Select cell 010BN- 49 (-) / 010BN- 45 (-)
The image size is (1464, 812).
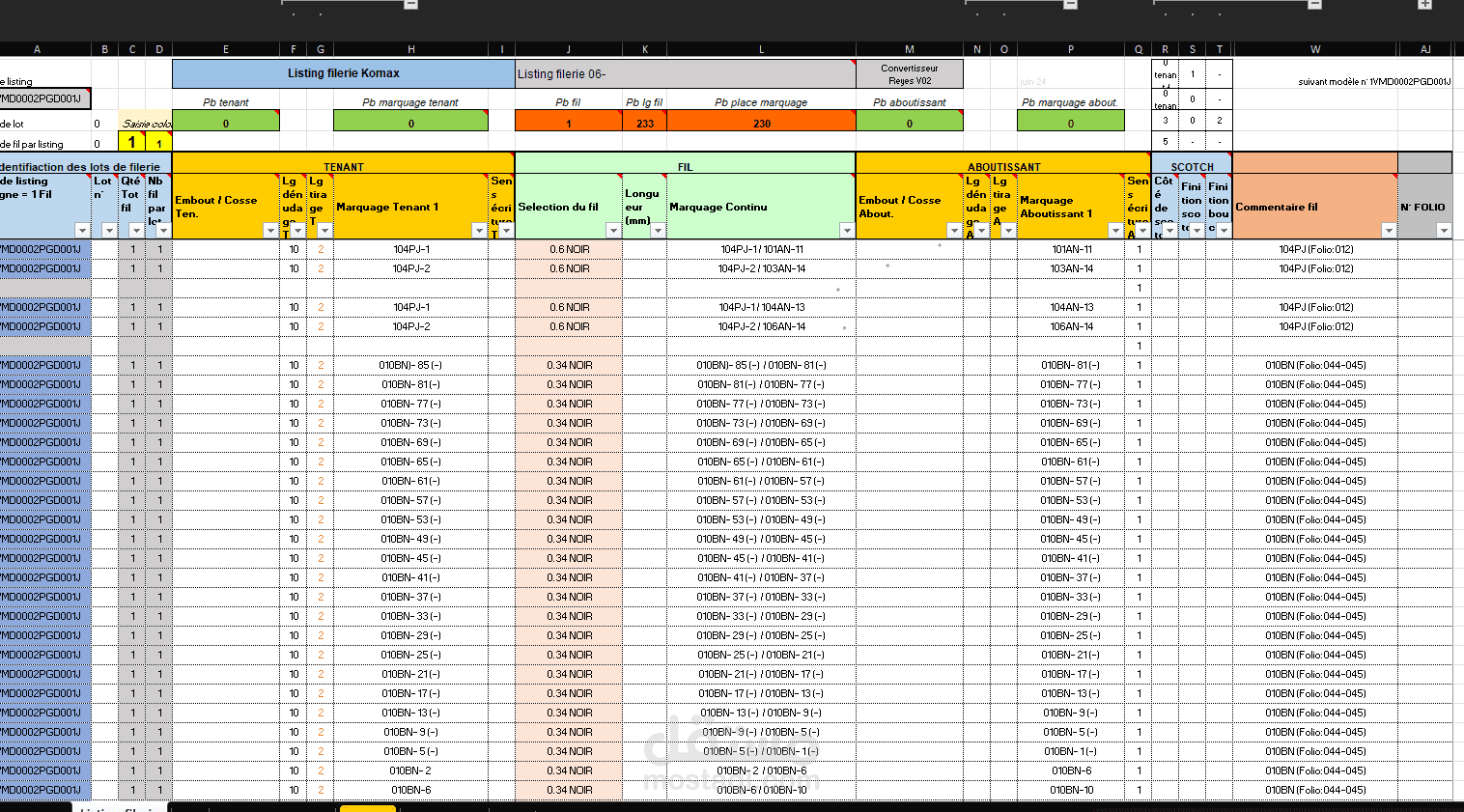click(761, 539)
